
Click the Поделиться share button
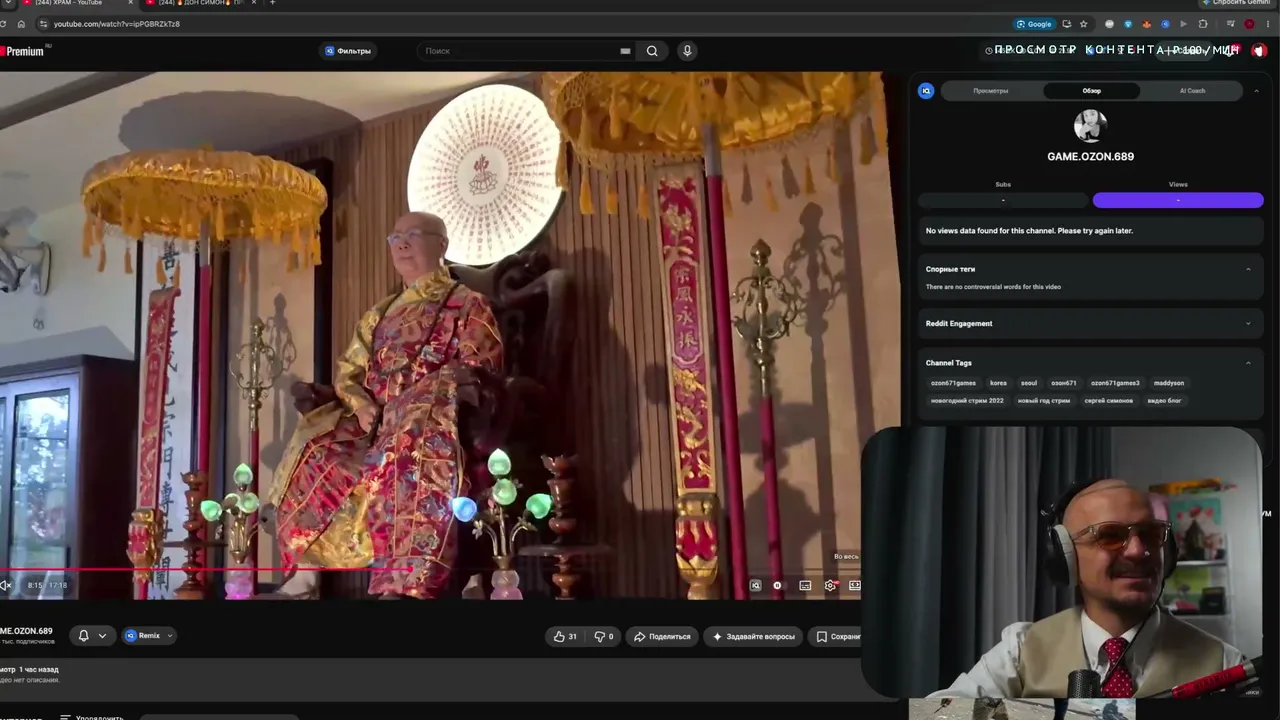point(663,636)
